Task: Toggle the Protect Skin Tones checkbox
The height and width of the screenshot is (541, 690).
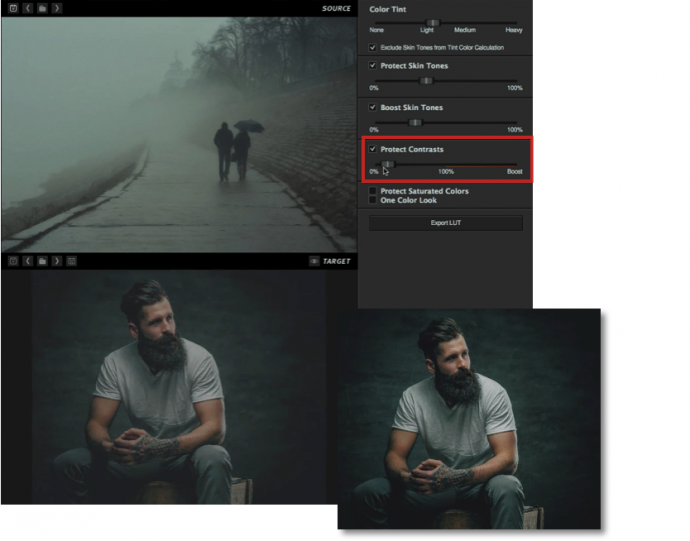Action: point(373,65)
